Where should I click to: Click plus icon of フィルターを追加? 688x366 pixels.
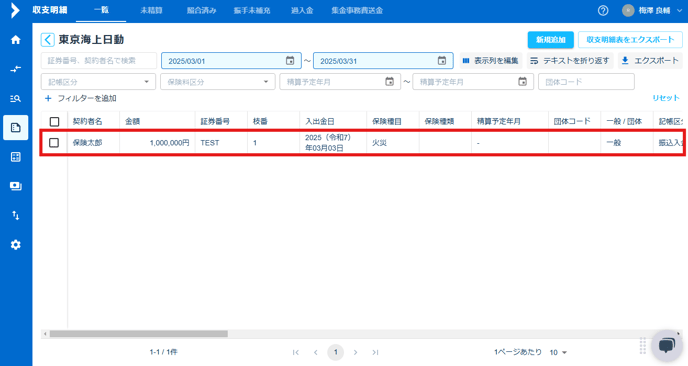pyautogui.click(x=48, y=98)
